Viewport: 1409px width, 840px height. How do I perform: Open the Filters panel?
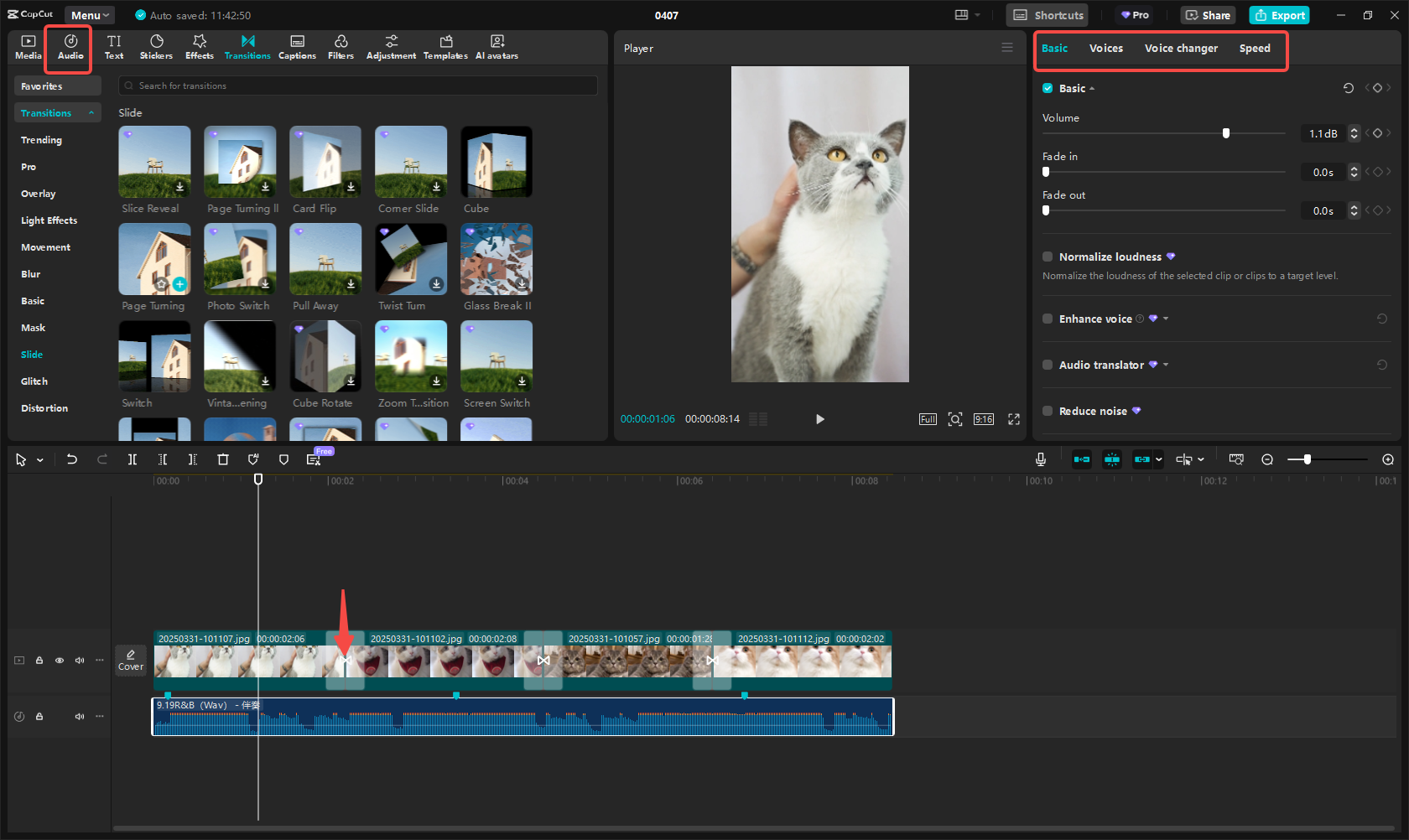tap(341, 46)
